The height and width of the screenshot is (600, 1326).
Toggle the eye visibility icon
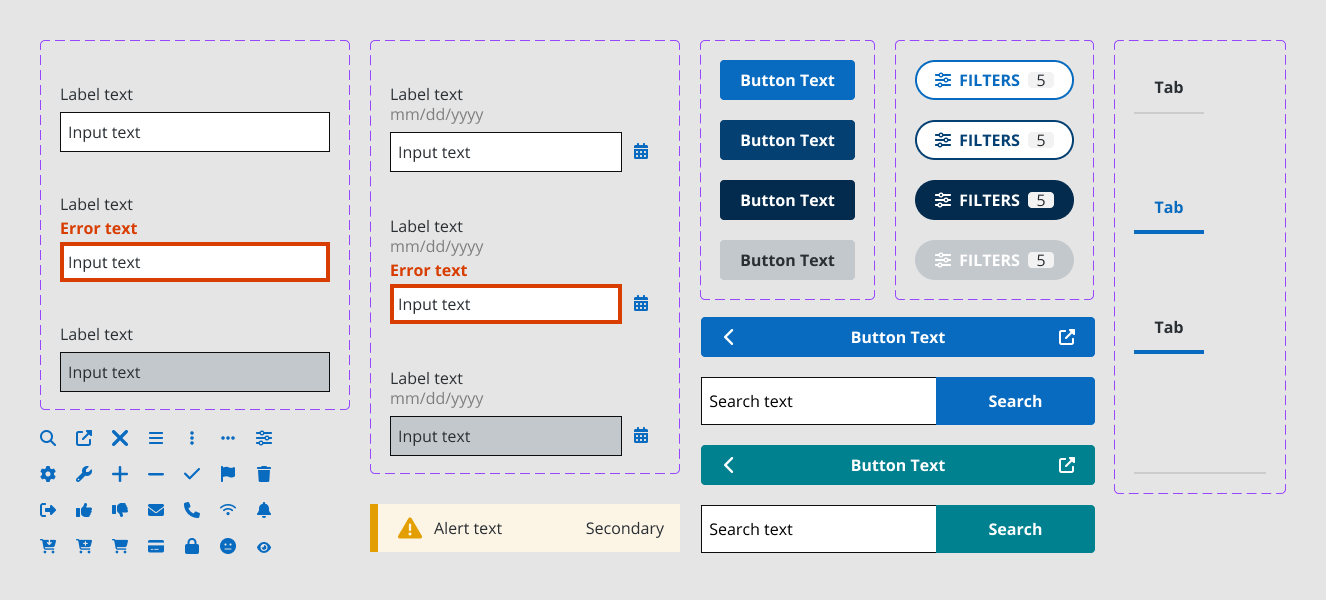click(264, 547)
